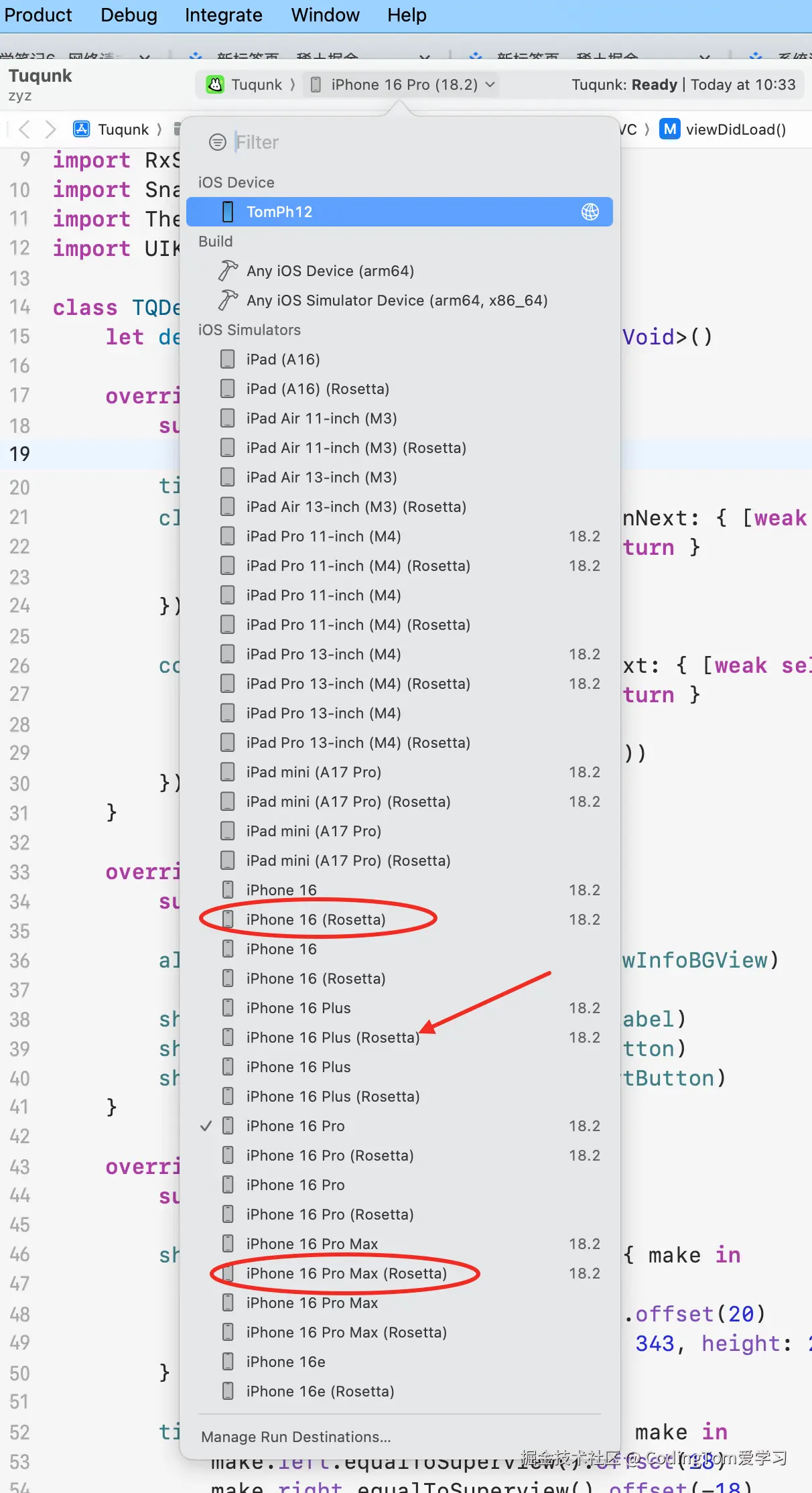Select iPhone 16e (Rosetta) simulator
The width and height of the screenshot is (812, 1493).
[x=399, y=1391]
